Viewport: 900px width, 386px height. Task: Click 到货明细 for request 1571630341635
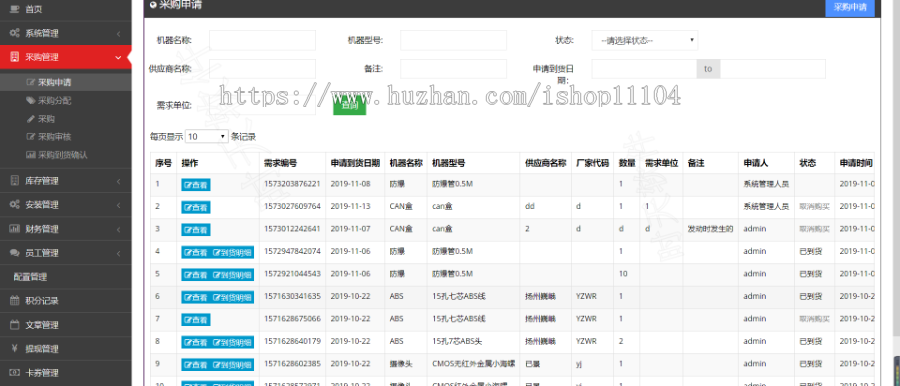(232, 297)
